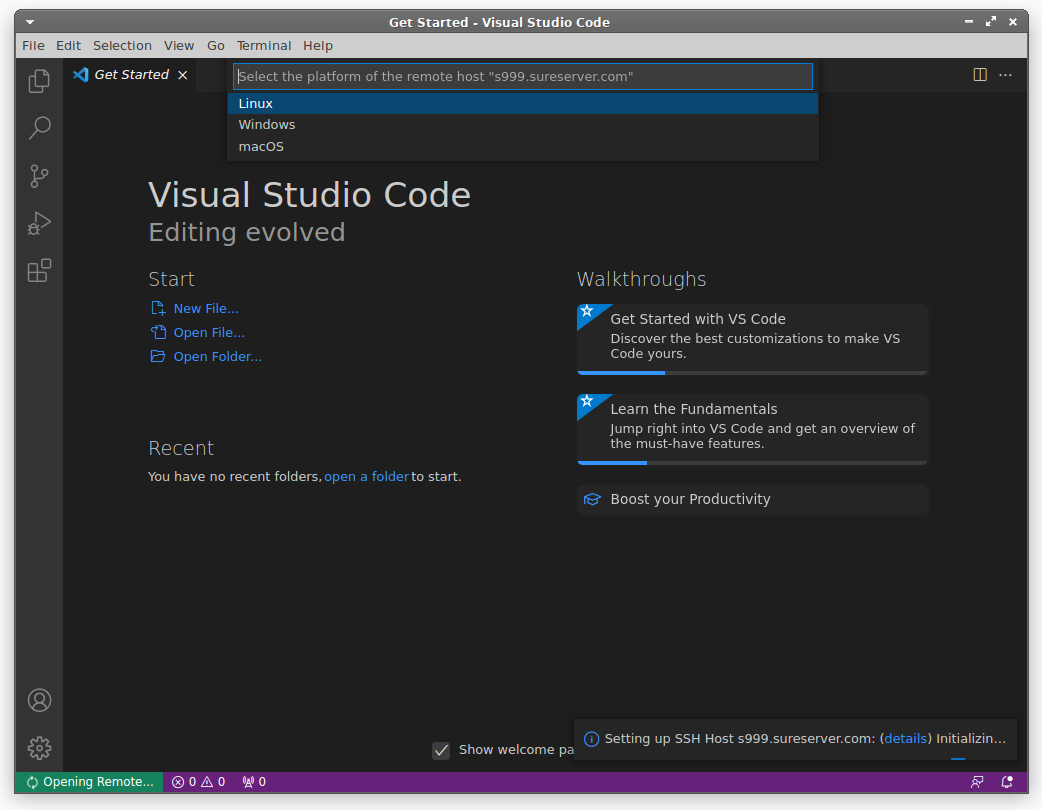Click the platform selection input field

[x=522, y=76]
